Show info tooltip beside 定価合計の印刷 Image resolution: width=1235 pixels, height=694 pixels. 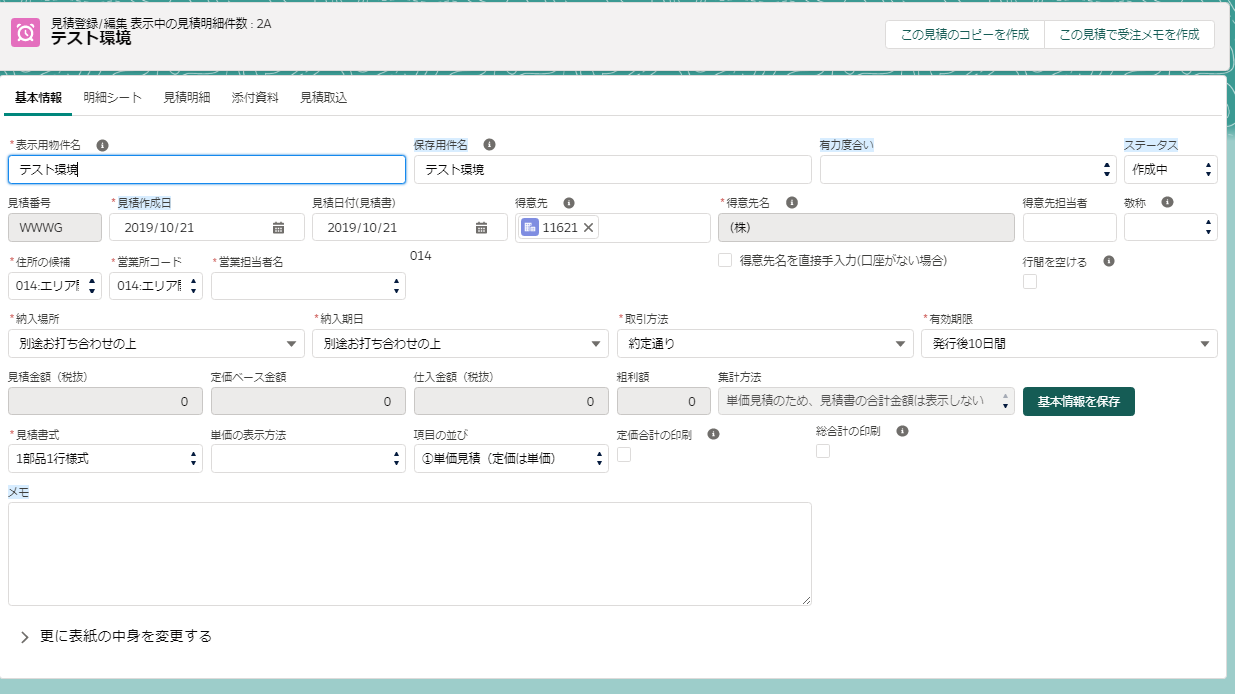click(x=713, y=435)
